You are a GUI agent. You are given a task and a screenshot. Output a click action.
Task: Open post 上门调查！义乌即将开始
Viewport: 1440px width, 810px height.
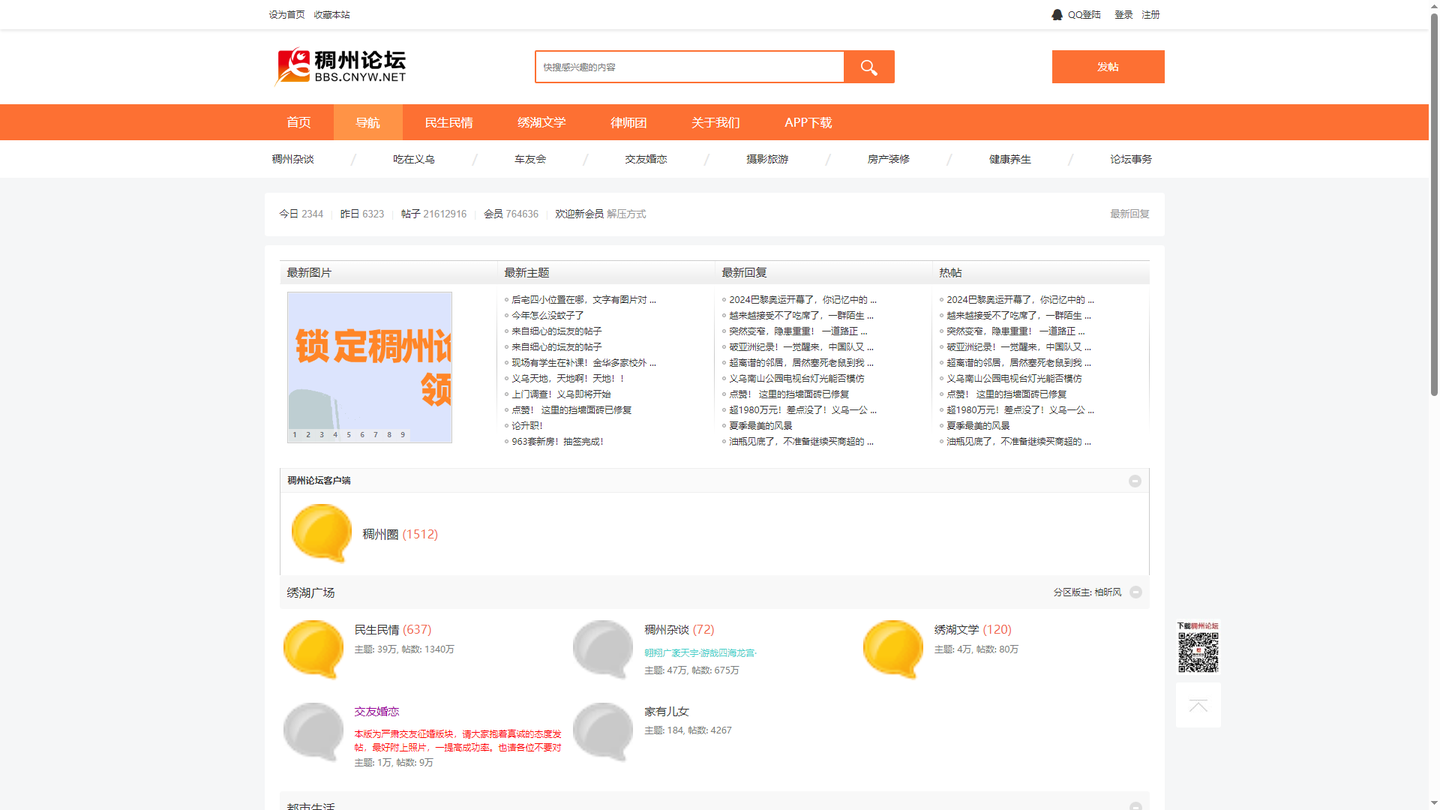pos(561,394)
